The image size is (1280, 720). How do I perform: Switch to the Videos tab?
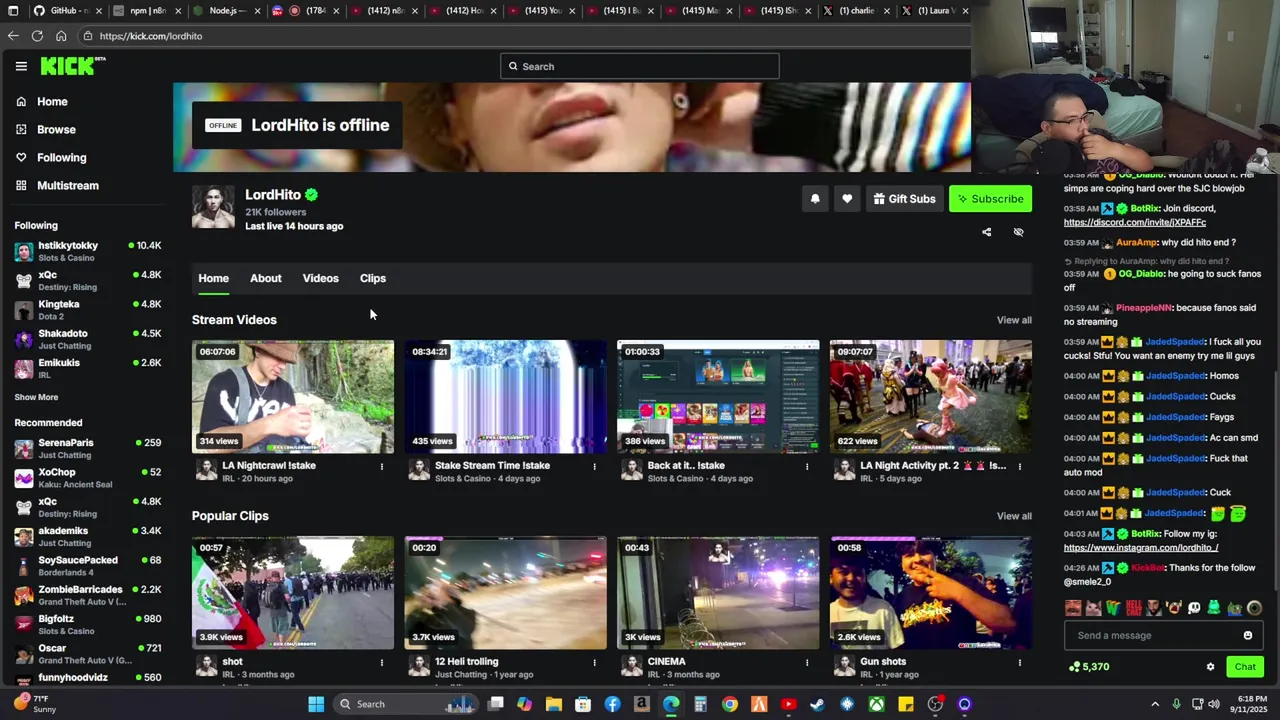(321, 278)
